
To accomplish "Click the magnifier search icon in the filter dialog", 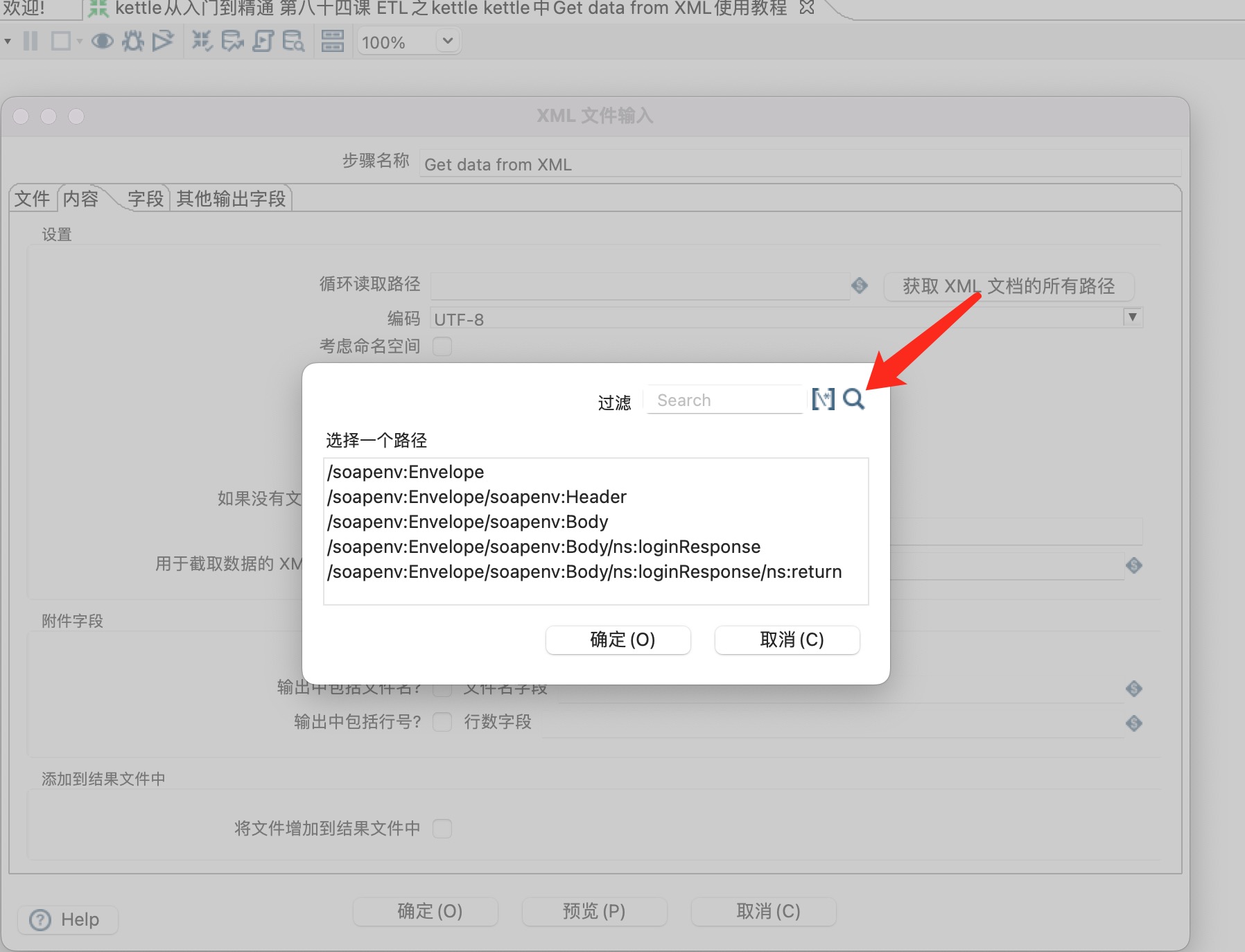I will 854,399.
